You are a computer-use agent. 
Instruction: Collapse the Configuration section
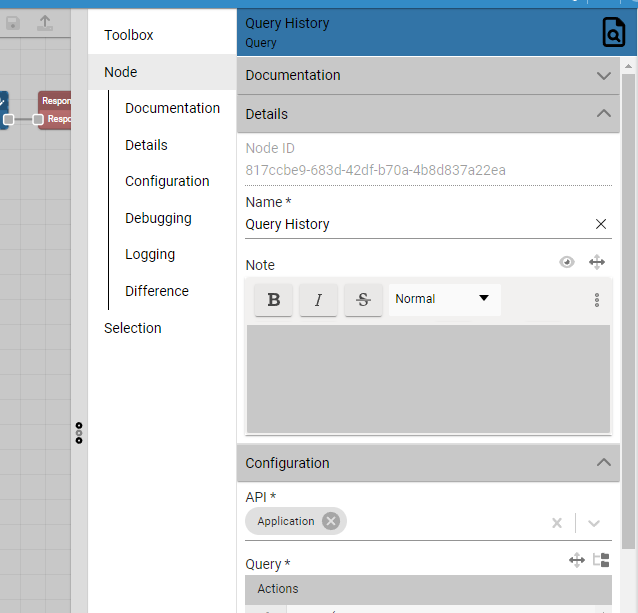603,463
